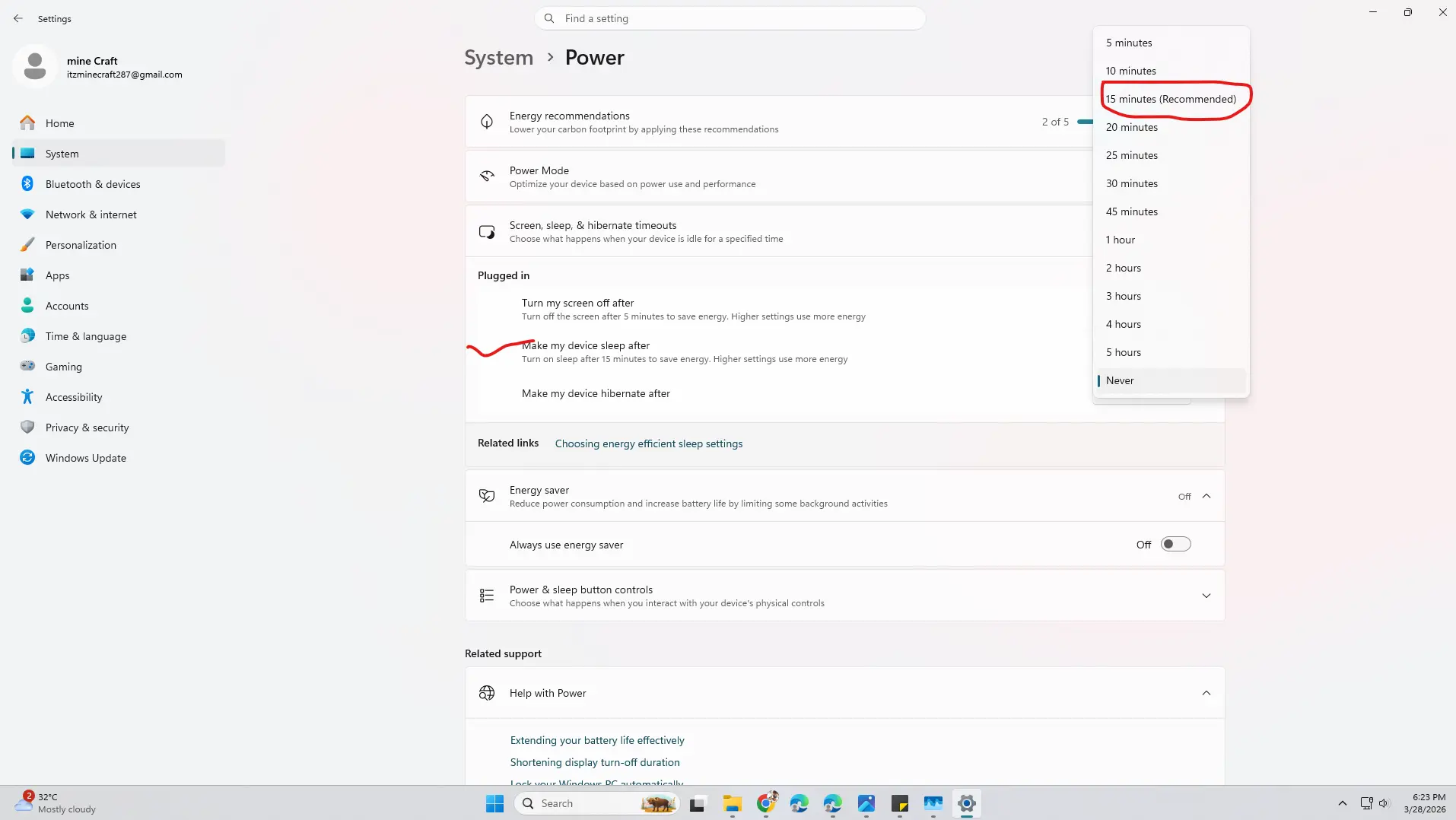Click the Windows Start button

click(x=494, y=803)
